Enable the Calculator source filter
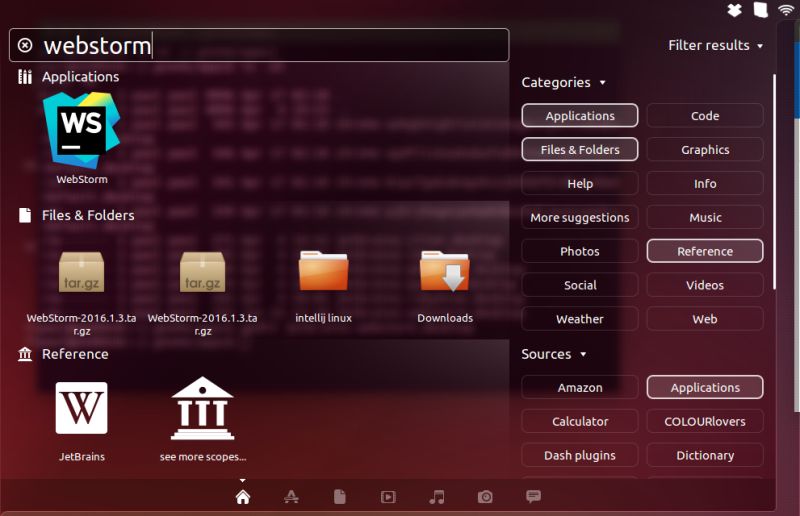Image resolution: width=800 pixels, height=516 pixels. click(x=580, y=421)
